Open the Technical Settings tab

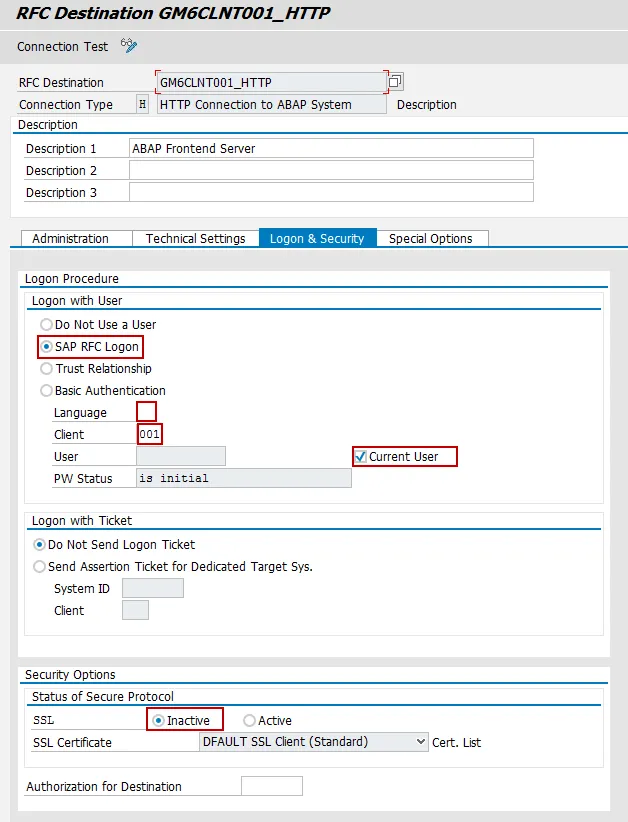(x=196, y=239)
